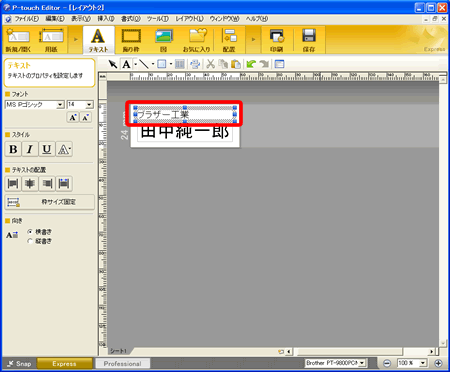
Task: Switch to the Professional mode tab
Action: click(122, 363)
